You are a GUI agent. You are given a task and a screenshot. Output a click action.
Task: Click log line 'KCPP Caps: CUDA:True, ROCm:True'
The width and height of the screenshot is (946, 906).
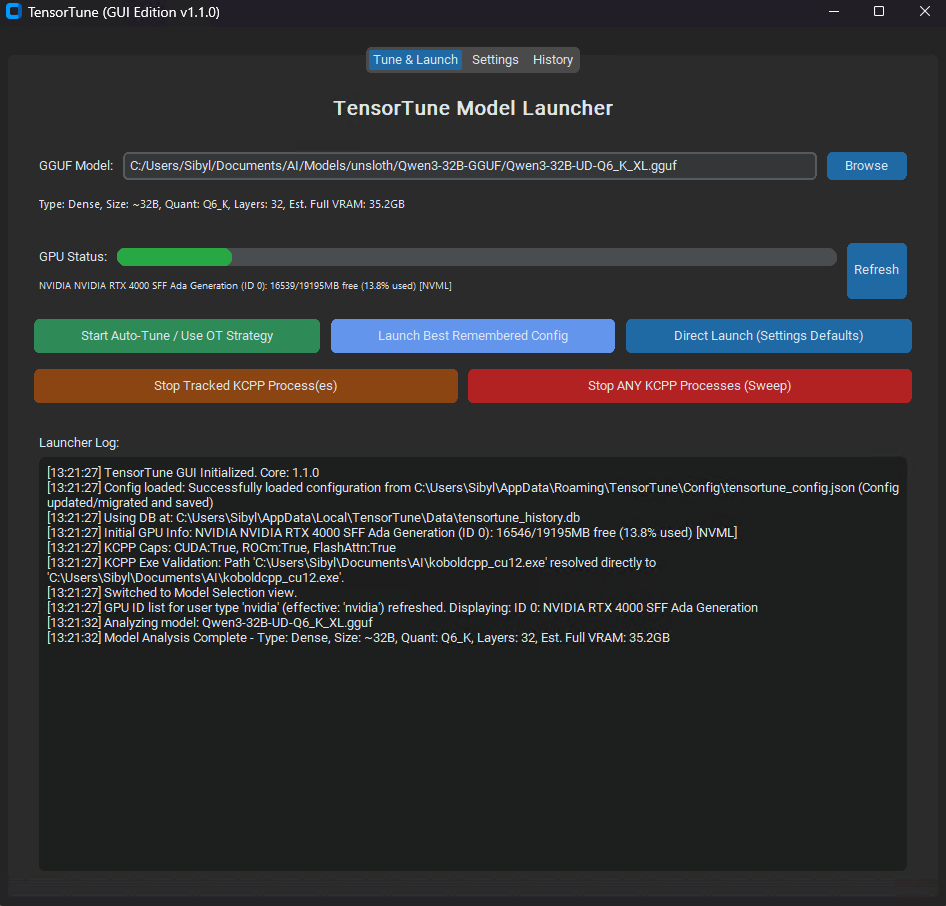pos(221,548)
